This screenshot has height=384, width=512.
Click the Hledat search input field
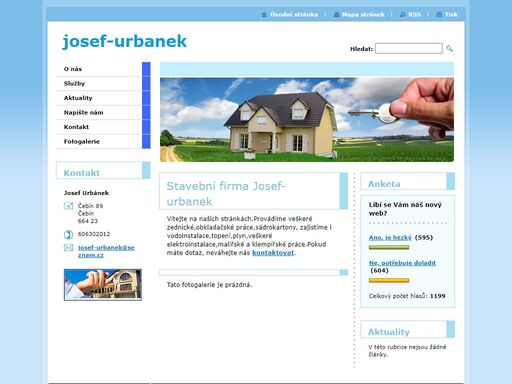[409, 48]
